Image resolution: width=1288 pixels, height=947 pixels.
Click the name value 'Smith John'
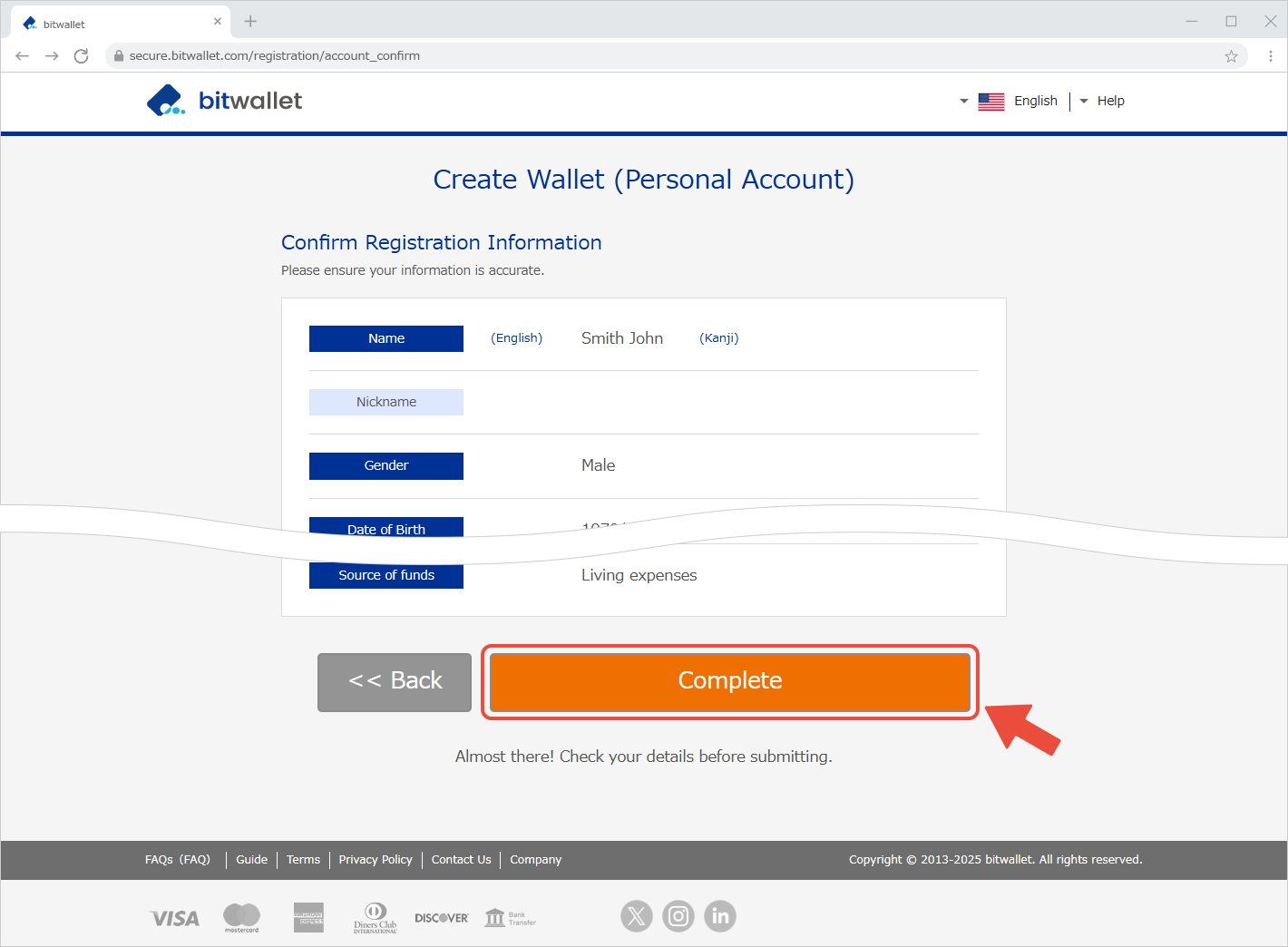pos(622,338)
